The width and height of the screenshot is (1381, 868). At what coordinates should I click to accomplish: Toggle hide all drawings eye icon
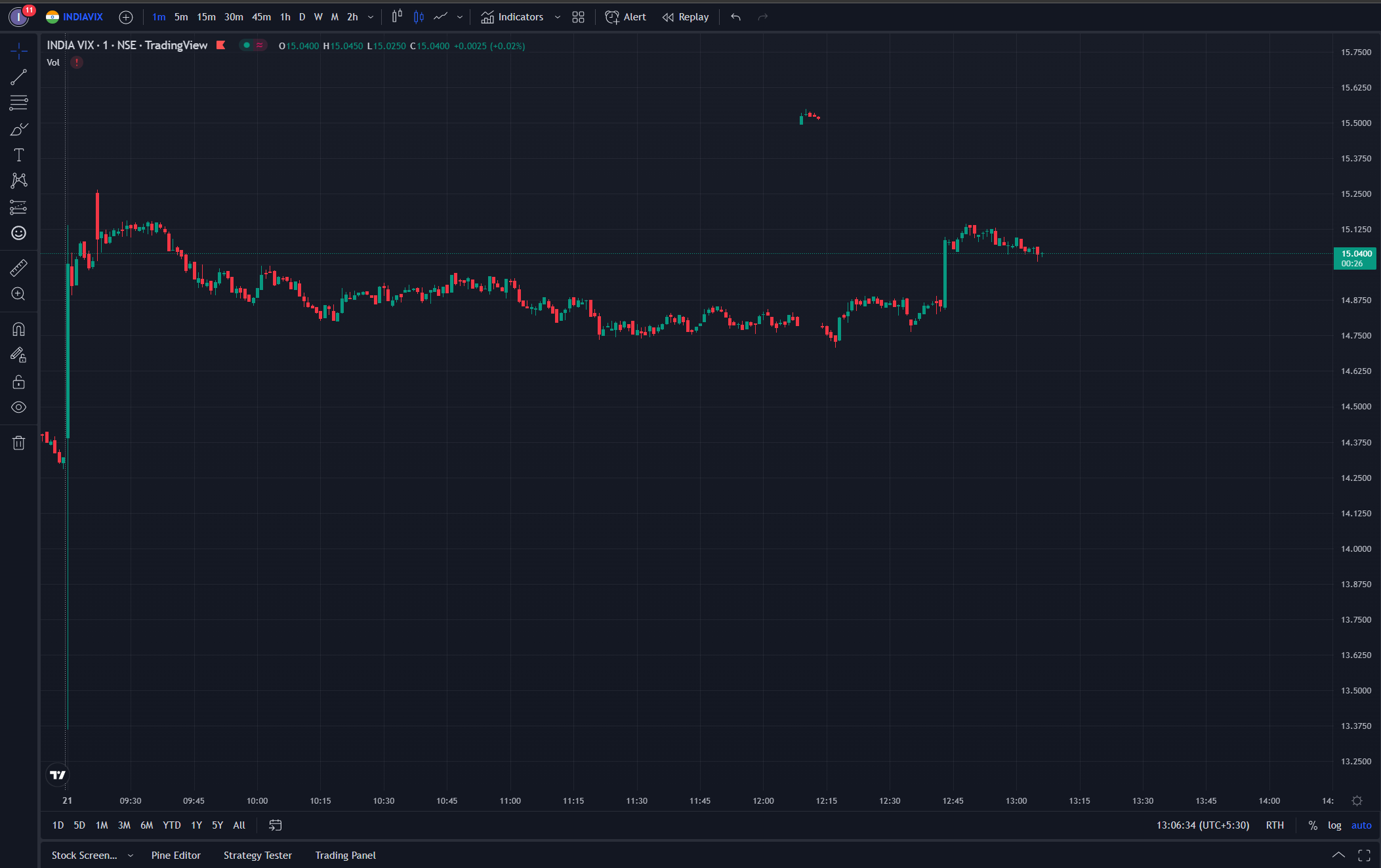[18, 407]
